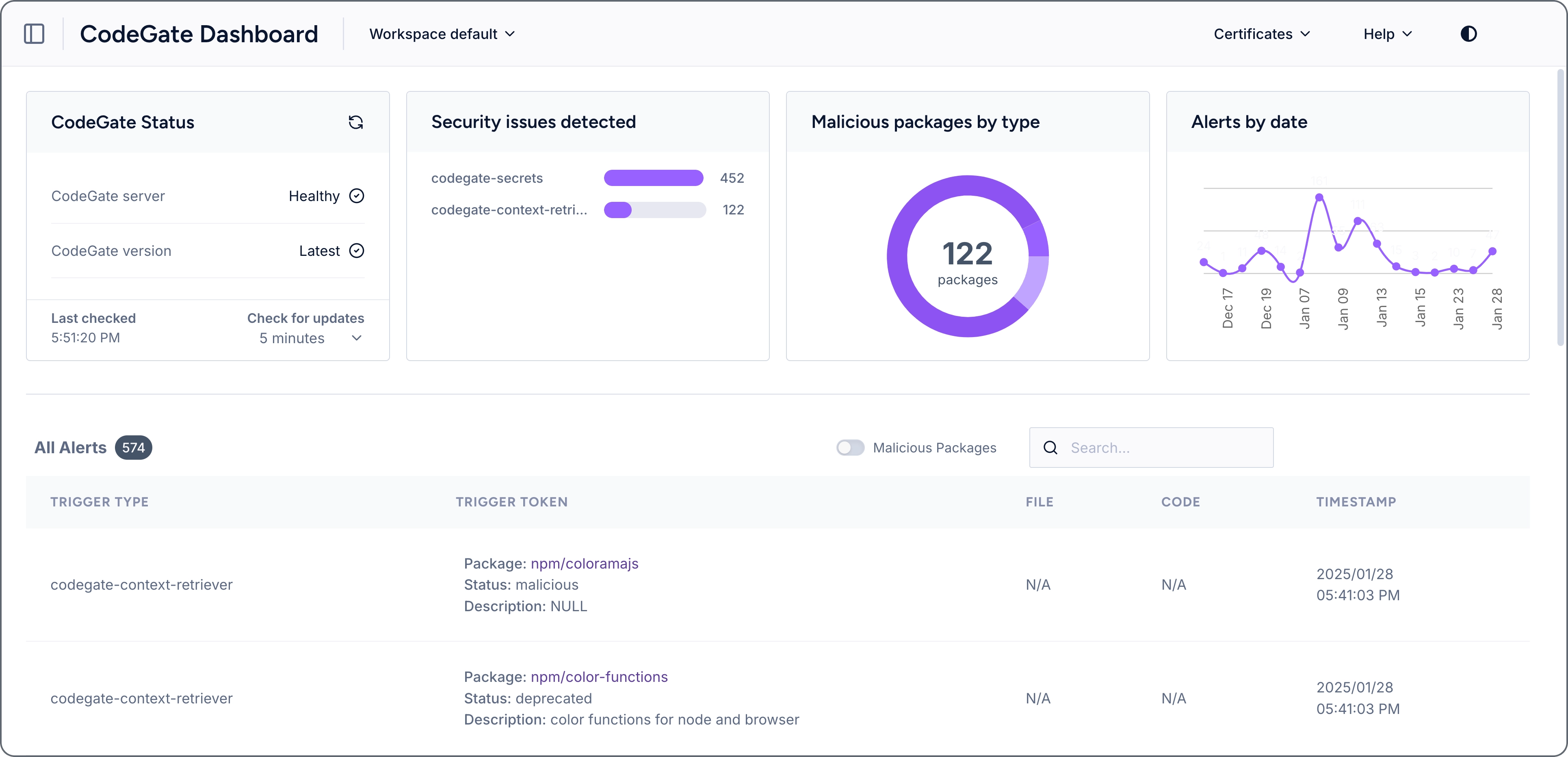Click the codegate-context-retri... progress bar
The width and height of the screenshot is (1568, 757).
coord(654,210)
